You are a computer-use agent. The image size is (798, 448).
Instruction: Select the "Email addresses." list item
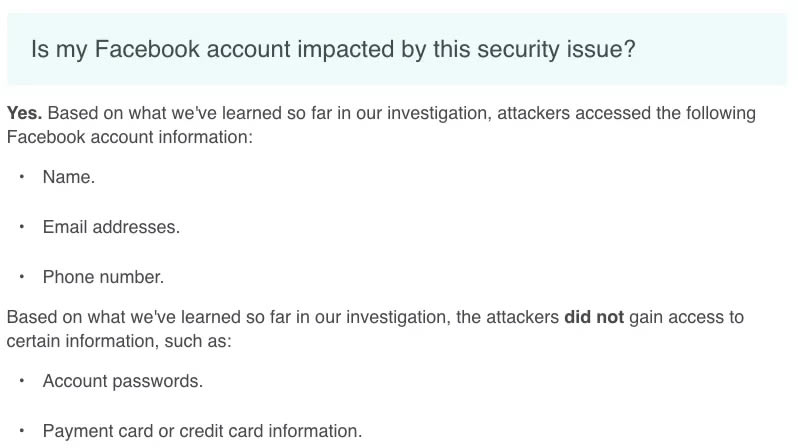pos(111,227)
